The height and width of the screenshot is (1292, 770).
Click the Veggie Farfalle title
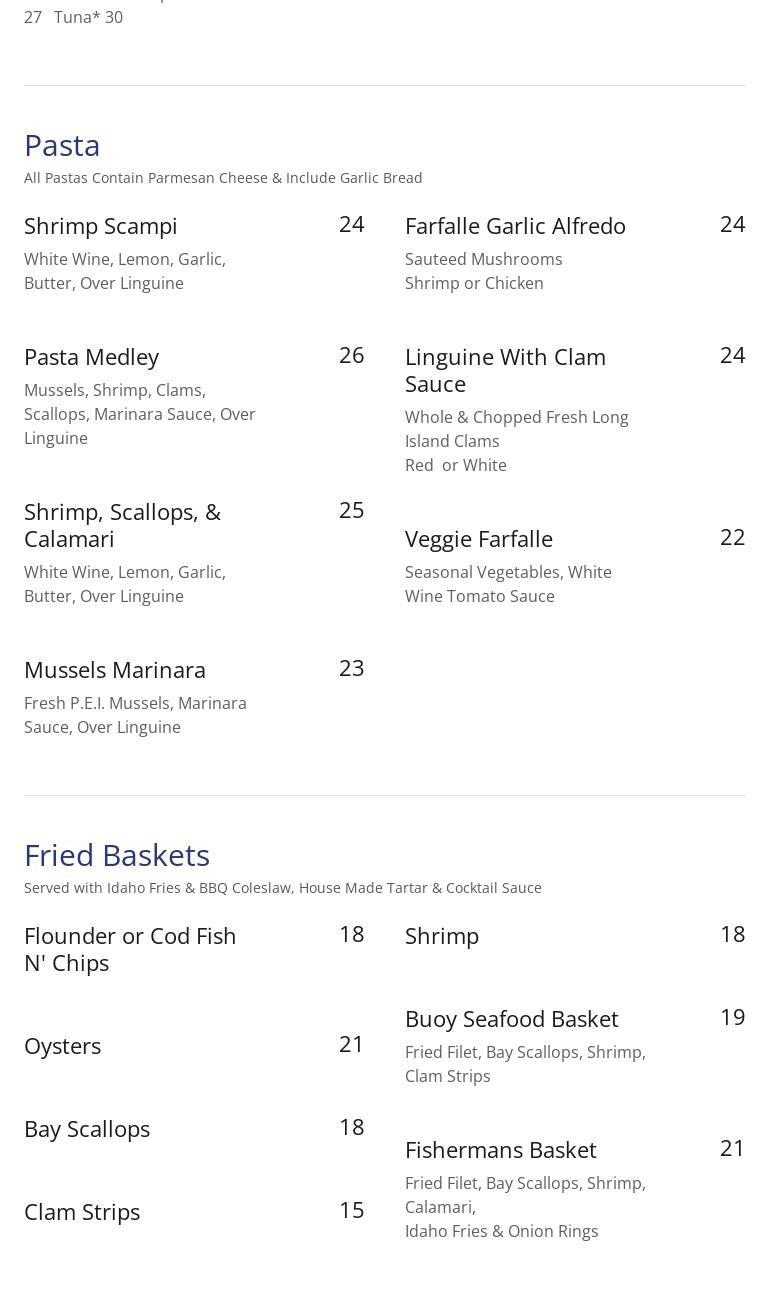479,539
